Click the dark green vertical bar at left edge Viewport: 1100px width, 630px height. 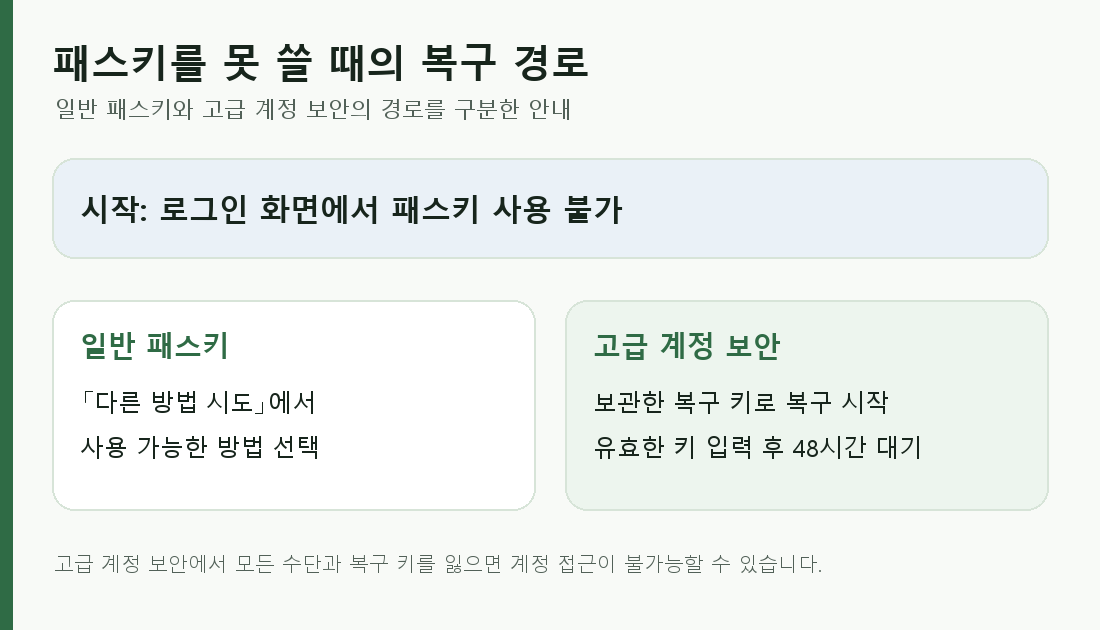tap(6, 315)
